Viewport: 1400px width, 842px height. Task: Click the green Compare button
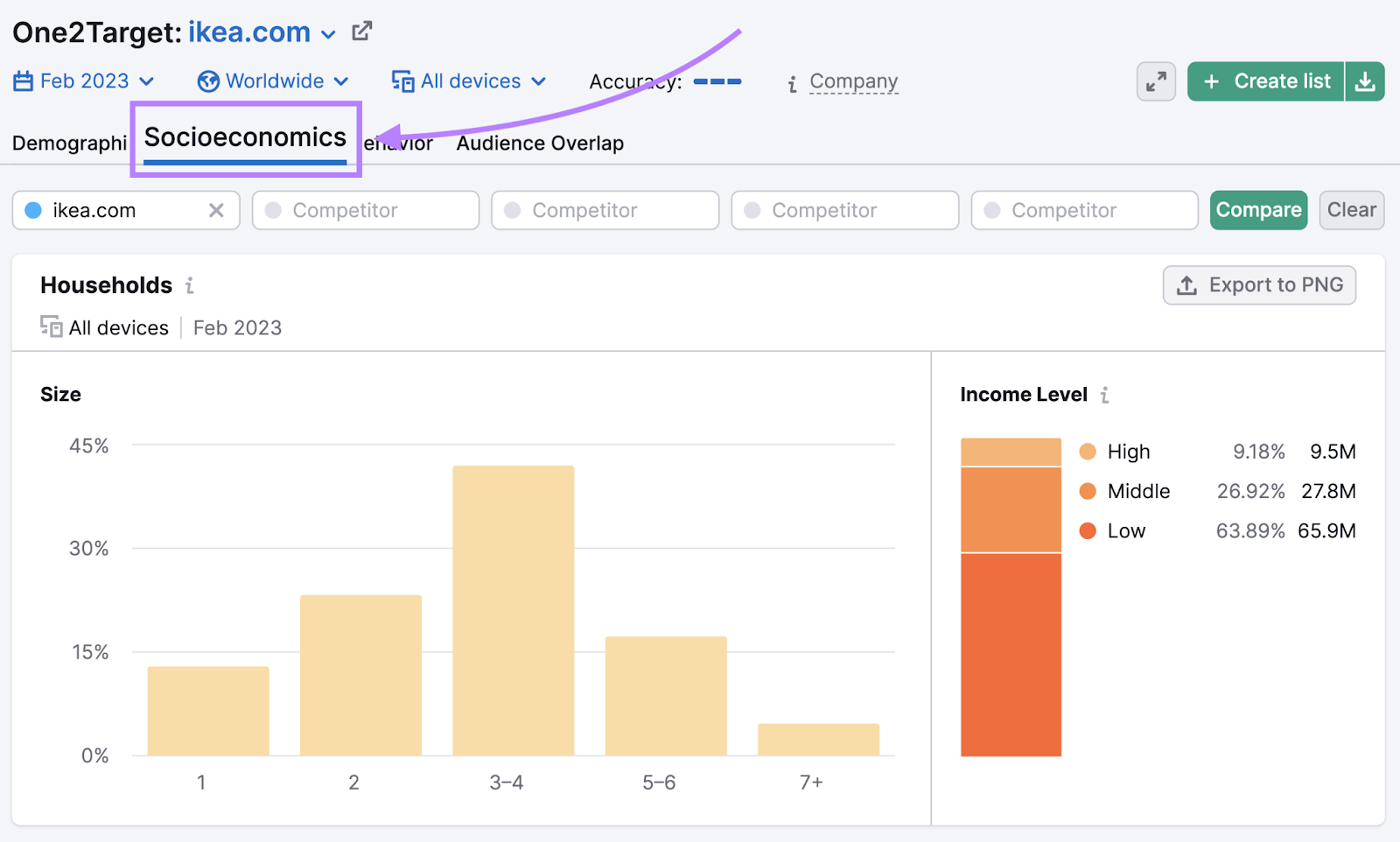[1258, 210]
